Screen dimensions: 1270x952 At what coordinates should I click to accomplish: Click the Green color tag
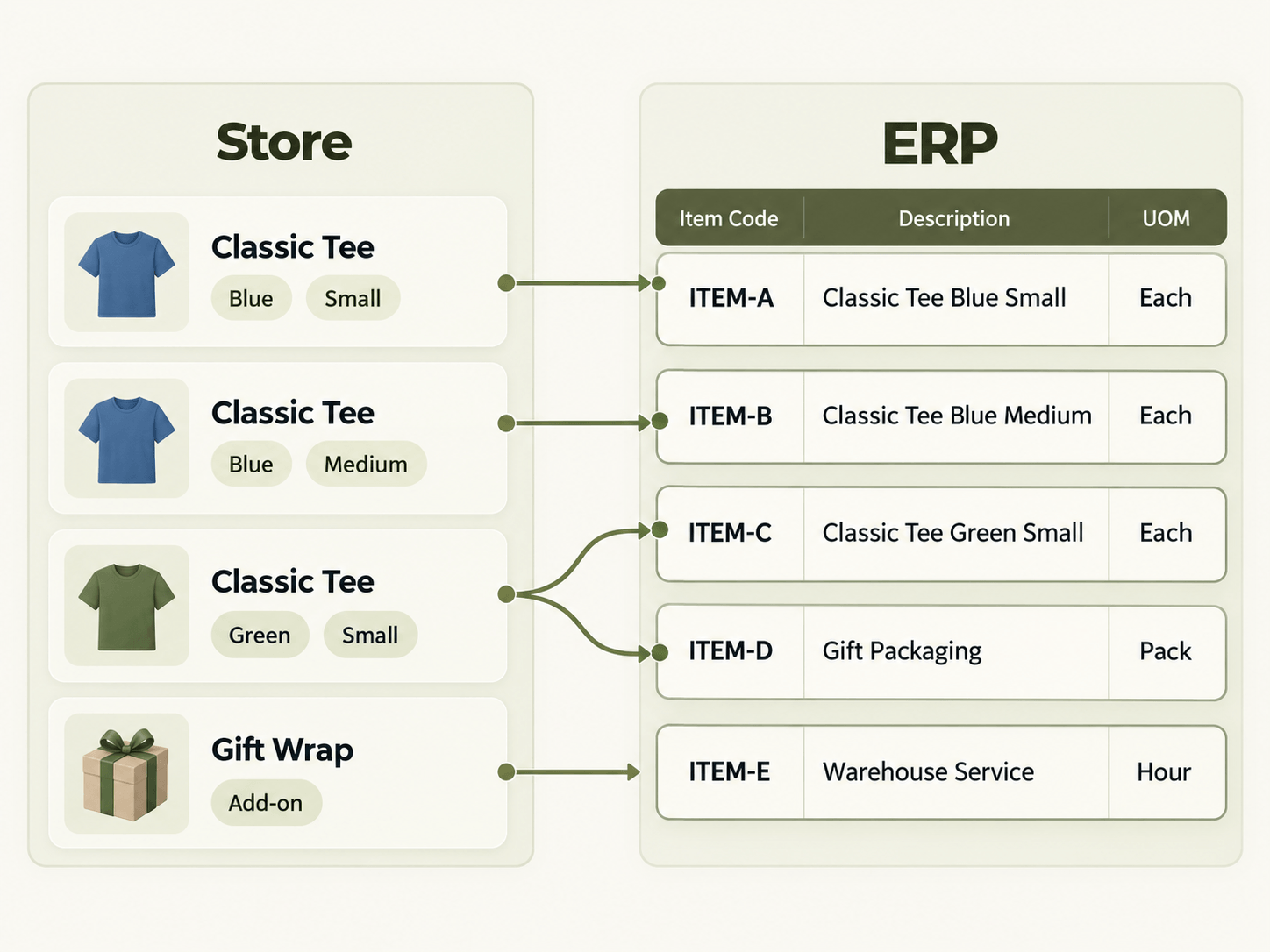260,635
